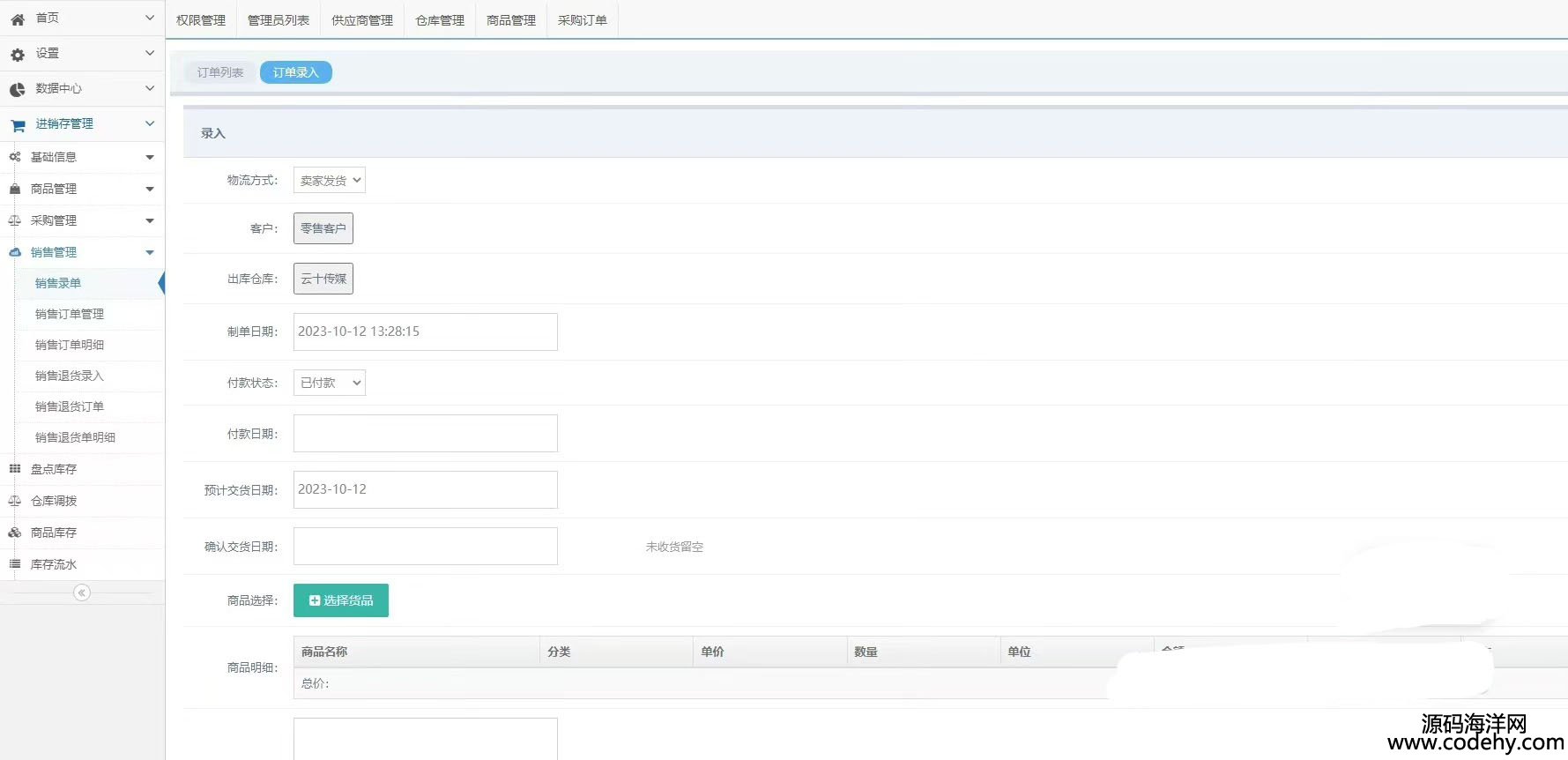Click the bag icon beside 商品管理 in sidebar

click(14, 189)
